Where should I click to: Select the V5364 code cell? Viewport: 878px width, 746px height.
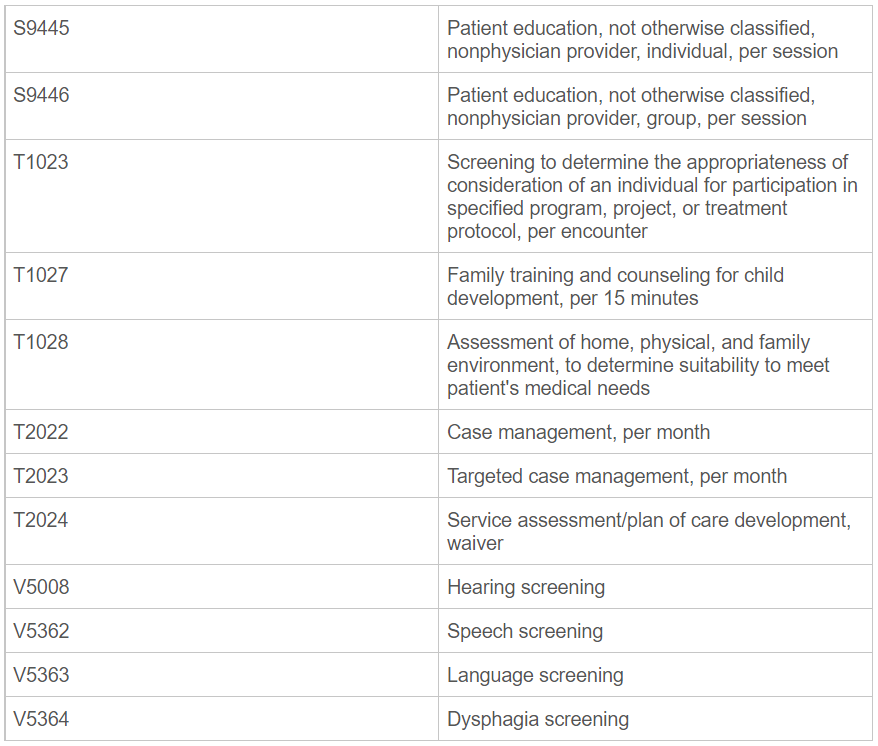click(x=42, y=720)
